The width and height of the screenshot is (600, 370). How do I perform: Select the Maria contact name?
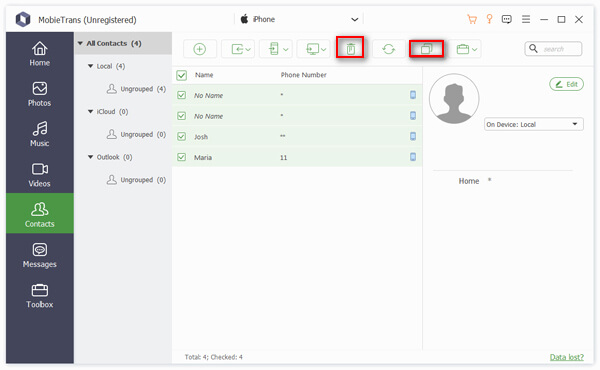(203, 157)
